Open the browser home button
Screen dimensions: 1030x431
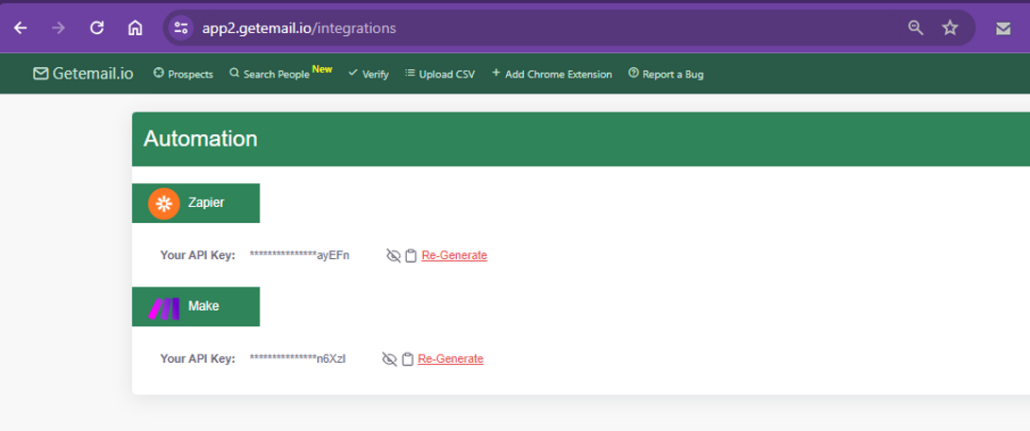pos(135,28)
